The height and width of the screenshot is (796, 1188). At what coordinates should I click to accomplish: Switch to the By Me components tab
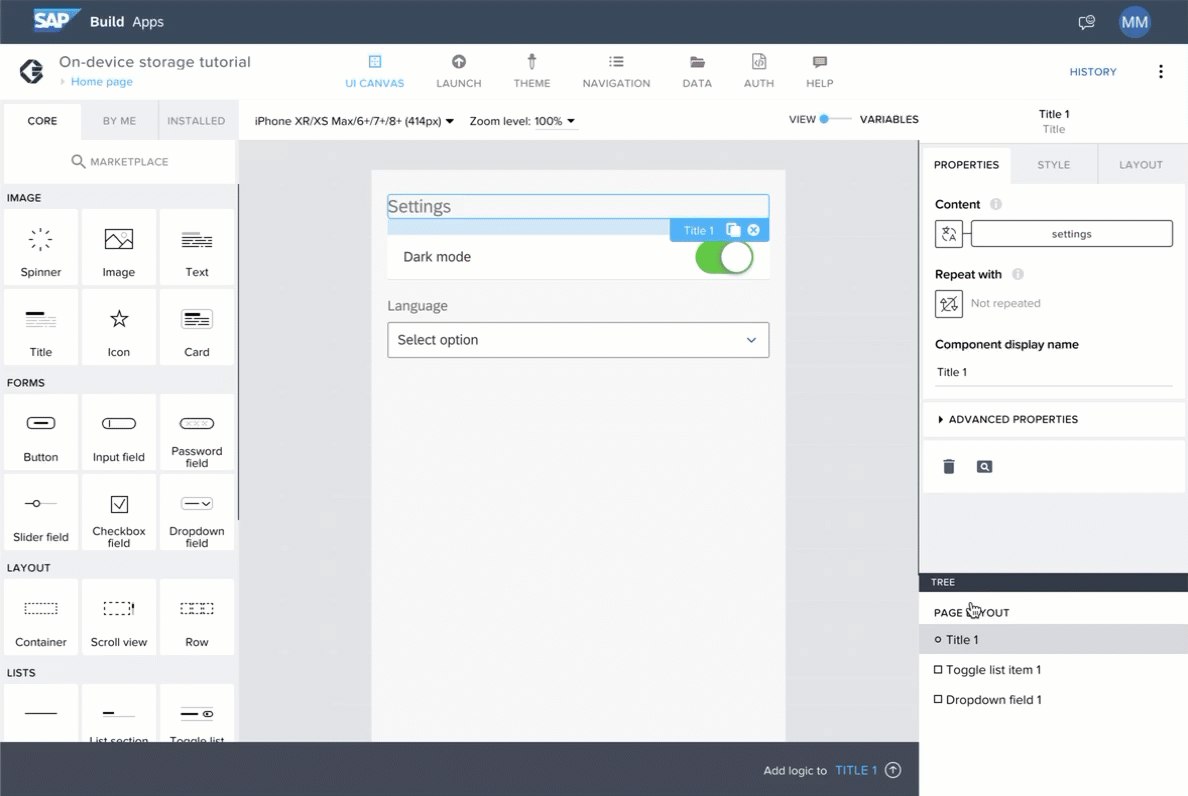119,120
